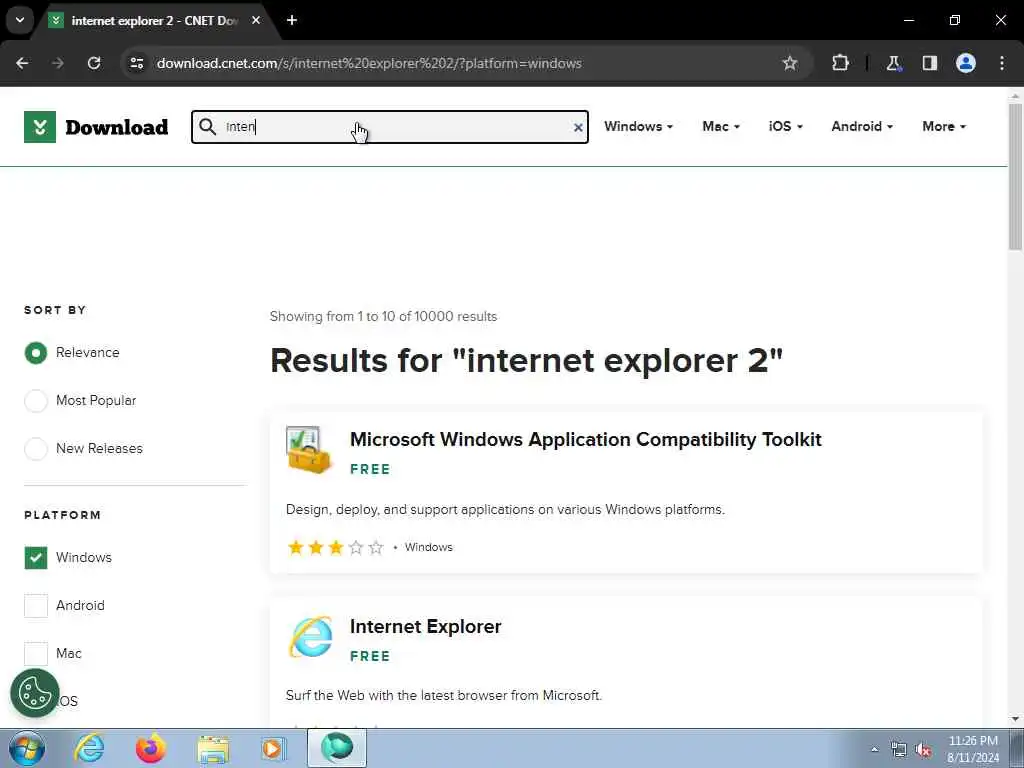Click the FREE label under Internet Explorer
This screenshot has width=1024, height=768.
click(370, 656)
